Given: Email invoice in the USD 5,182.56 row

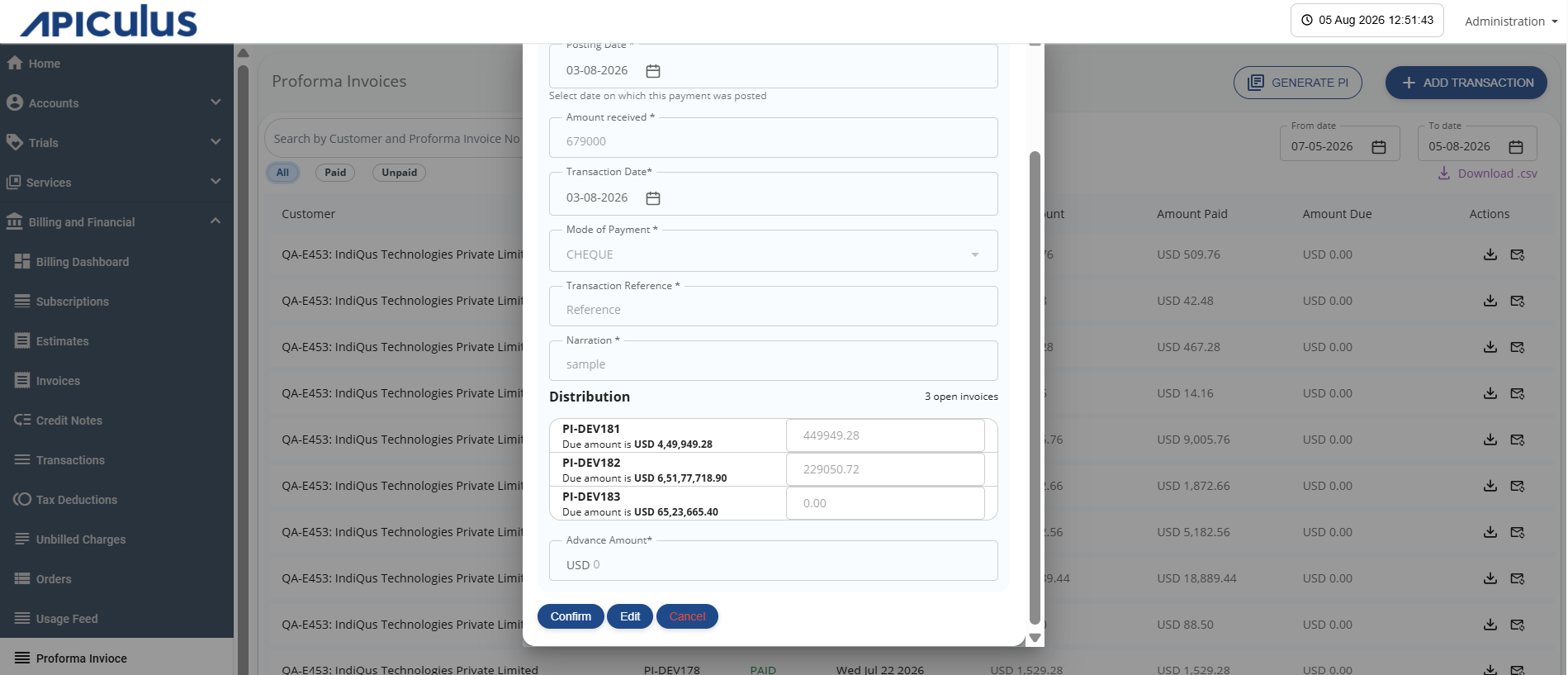Looking at the screenshot, I should tap(1518, 532).
